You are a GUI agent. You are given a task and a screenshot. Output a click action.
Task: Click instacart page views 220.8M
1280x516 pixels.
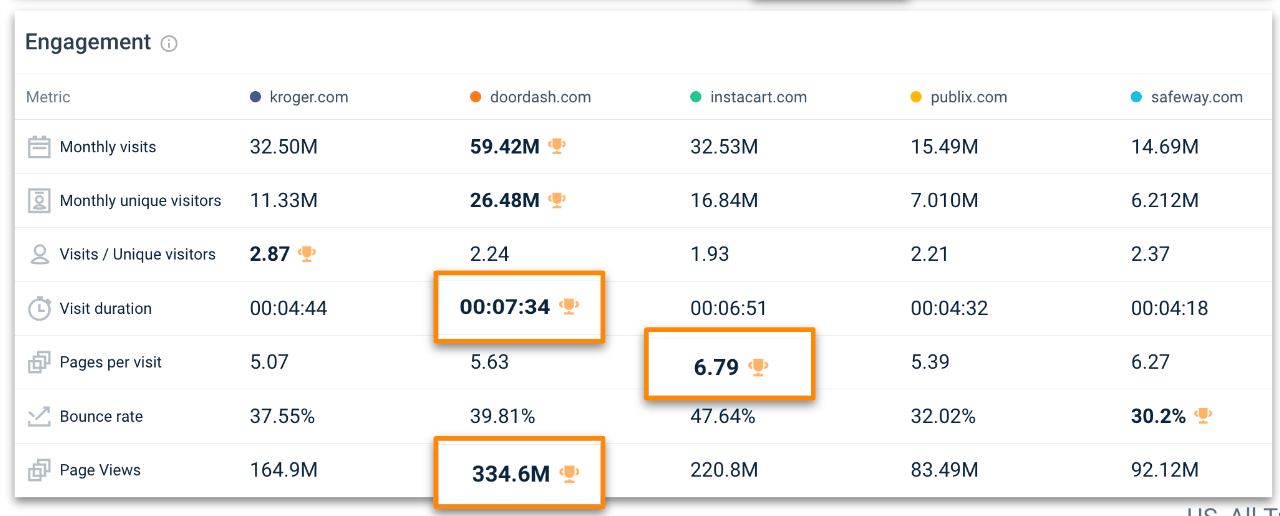(724, 470)
